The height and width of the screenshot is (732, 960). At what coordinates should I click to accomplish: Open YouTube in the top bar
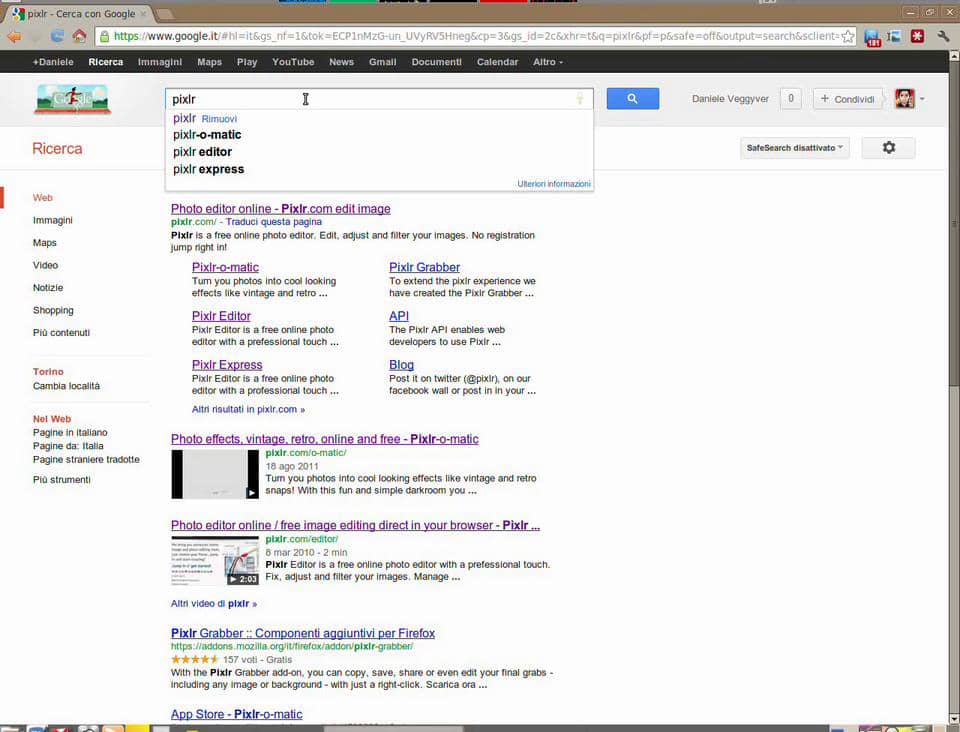coord(293,62)
